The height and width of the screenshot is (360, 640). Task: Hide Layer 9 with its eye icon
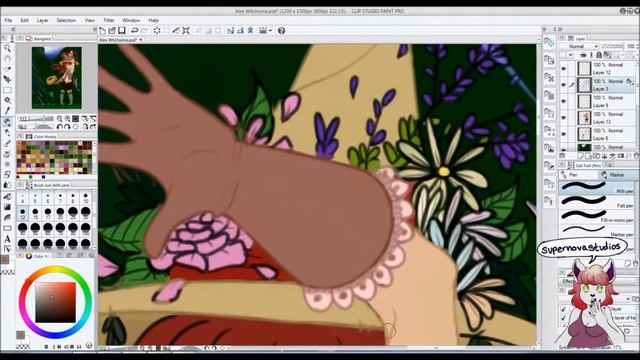click(563, 101)
